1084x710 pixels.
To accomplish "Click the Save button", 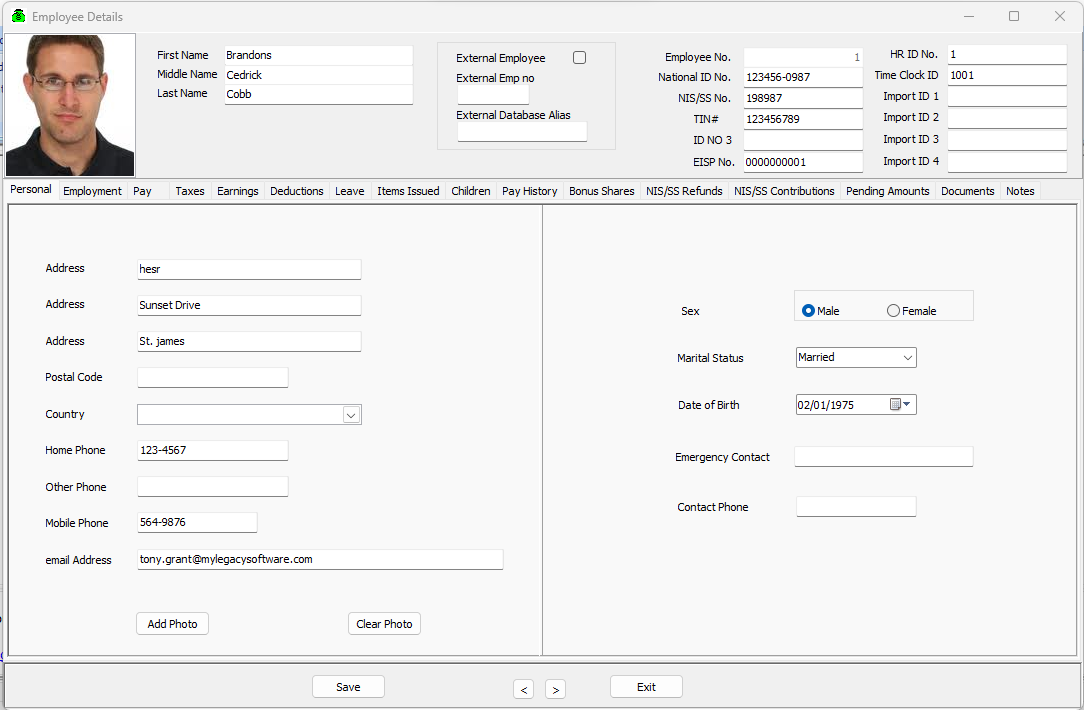I will [348, 687].
